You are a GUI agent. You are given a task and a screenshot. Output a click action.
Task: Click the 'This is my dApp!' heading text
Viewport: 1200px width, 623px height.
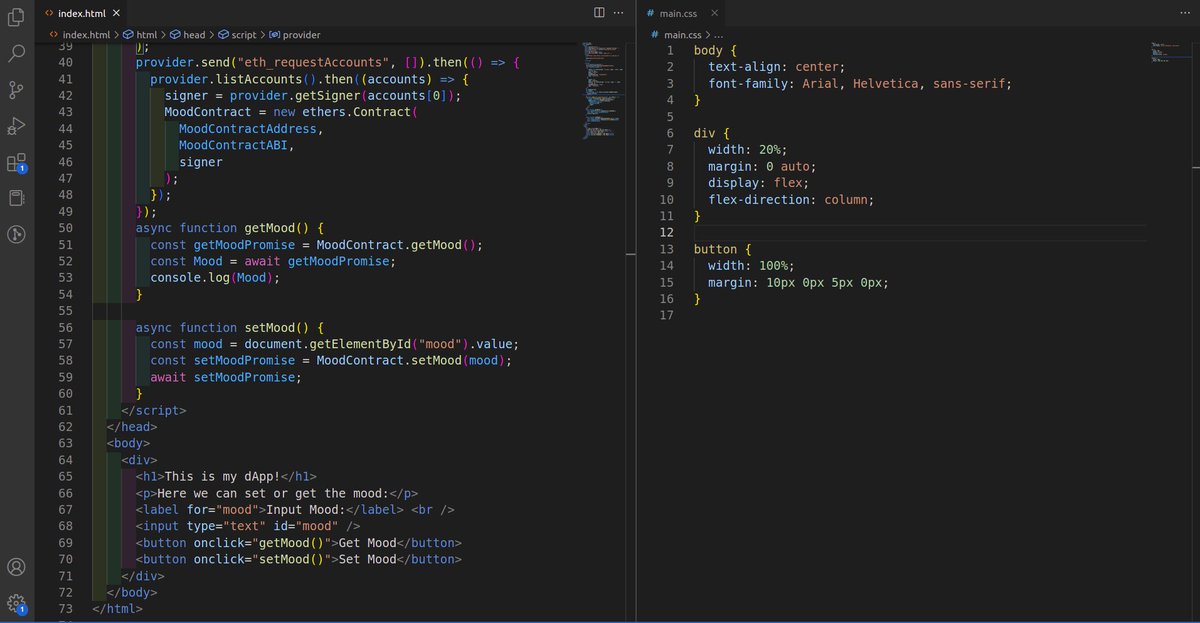[x=223, y=476]
